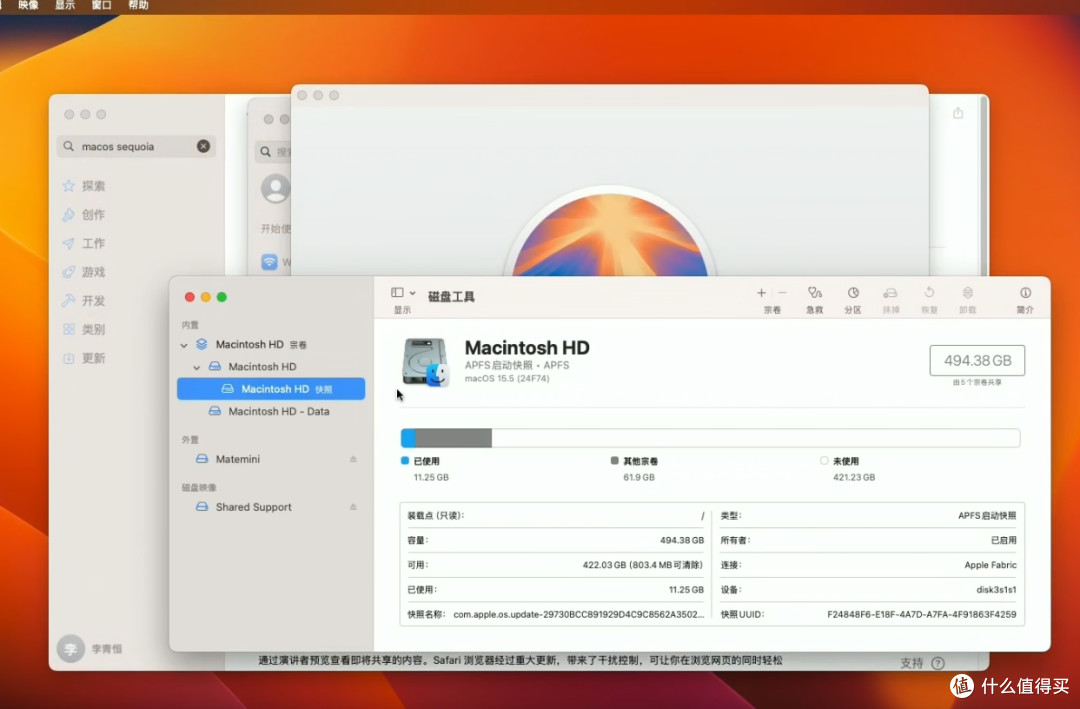Click the user avatar in System Settings window
The width and height of the screenshot is (1080, 709).
(276, 189)
